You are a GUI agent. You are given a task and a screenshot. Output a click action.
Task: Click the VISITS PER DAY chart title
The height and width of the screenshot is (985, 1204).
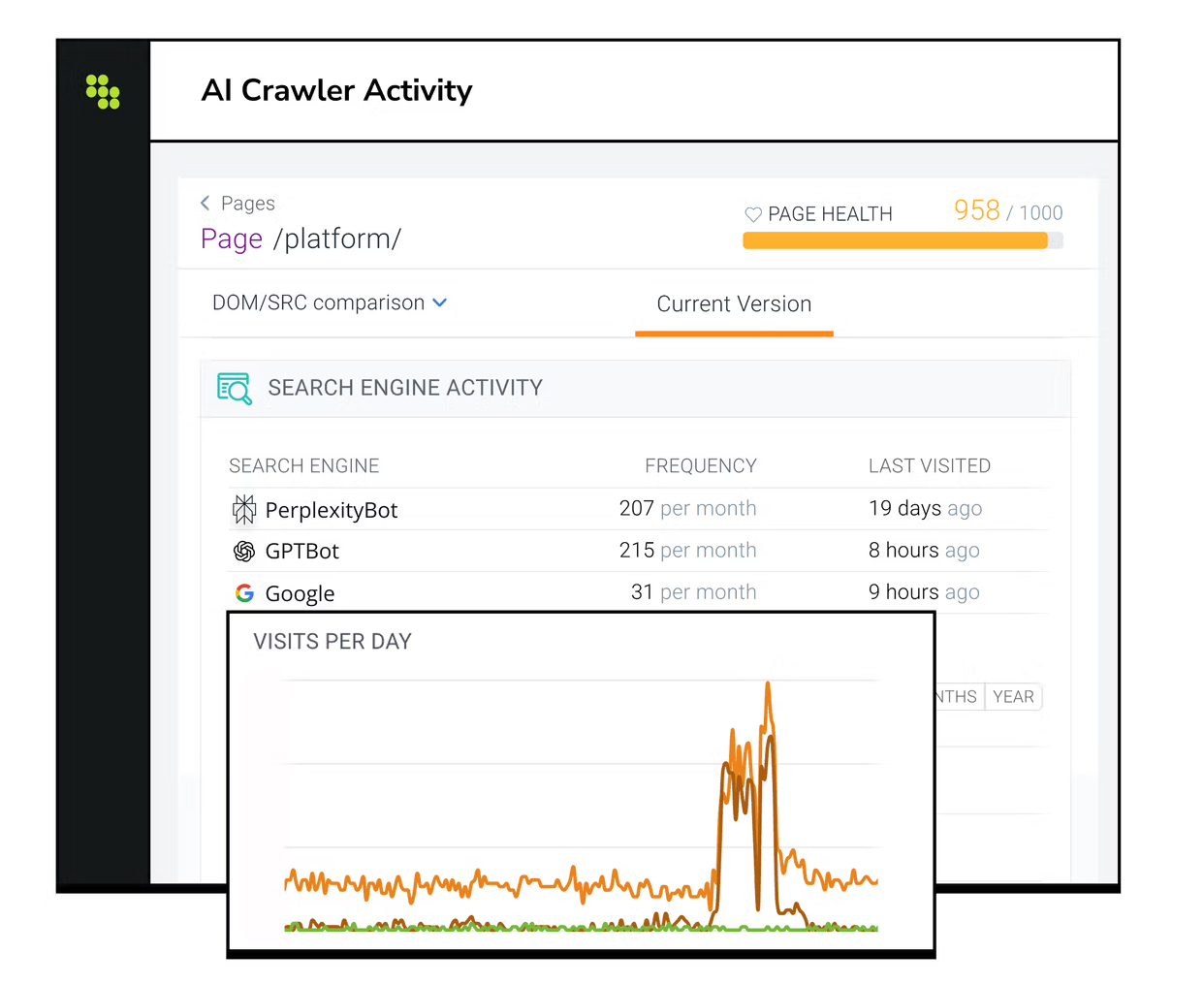point(333,642)
